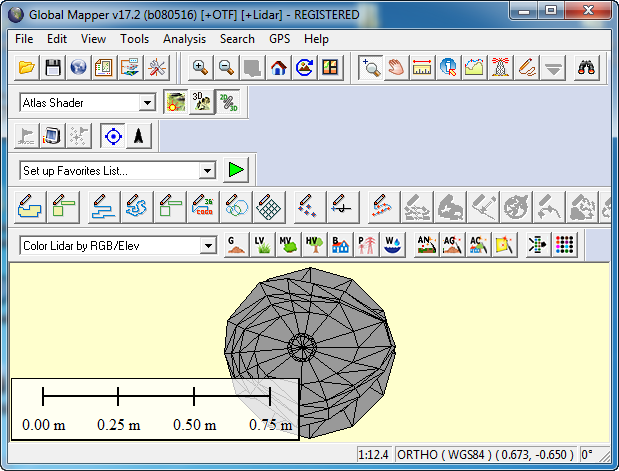Click the lidar color palette grid icon
Image resolution: width=619 pixels, height=471 pixels.
coord(564,245)
